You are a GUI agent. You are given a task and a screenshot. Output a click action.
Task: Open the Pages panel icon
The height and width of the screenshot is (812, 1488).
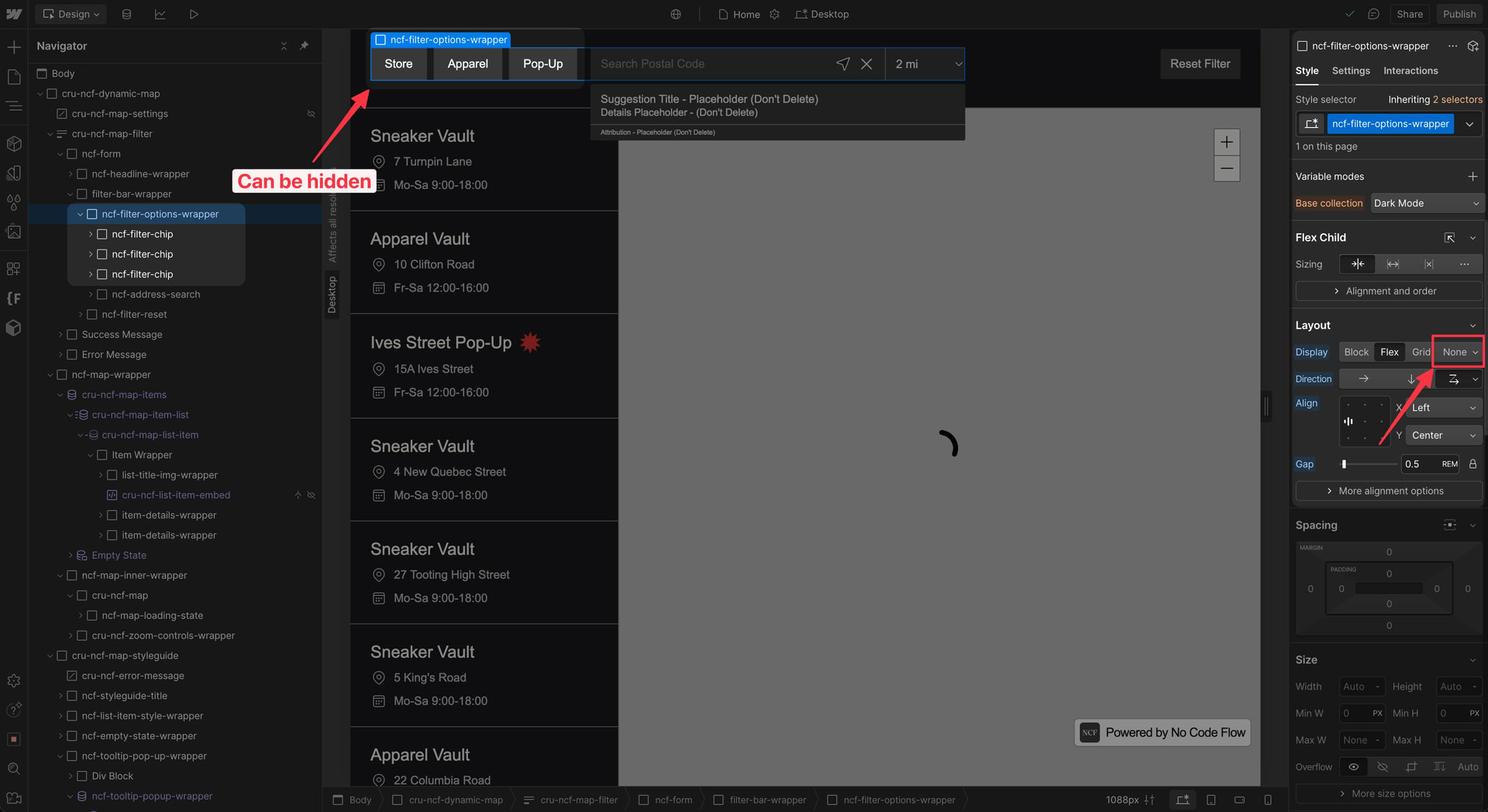[x=14, y=77]
